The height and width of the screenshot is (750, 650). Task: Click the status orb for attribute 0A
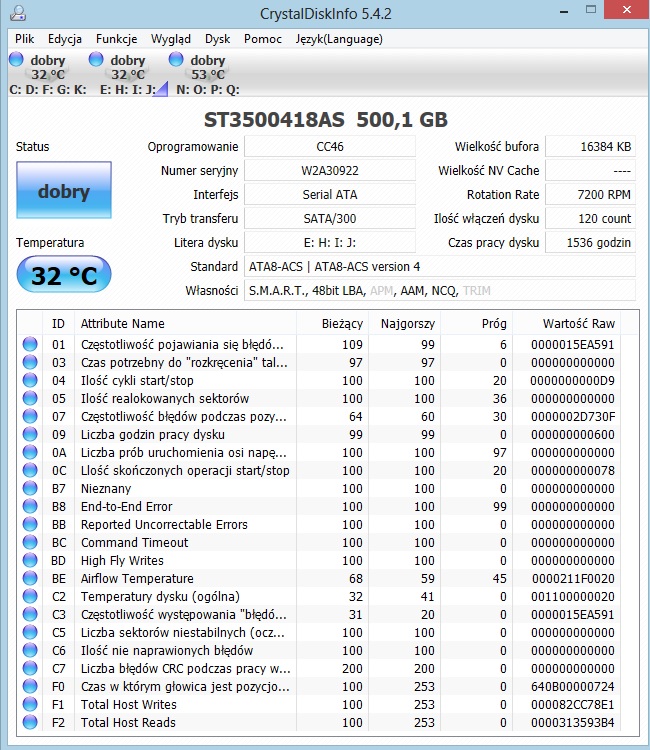[x=30, y=452]
